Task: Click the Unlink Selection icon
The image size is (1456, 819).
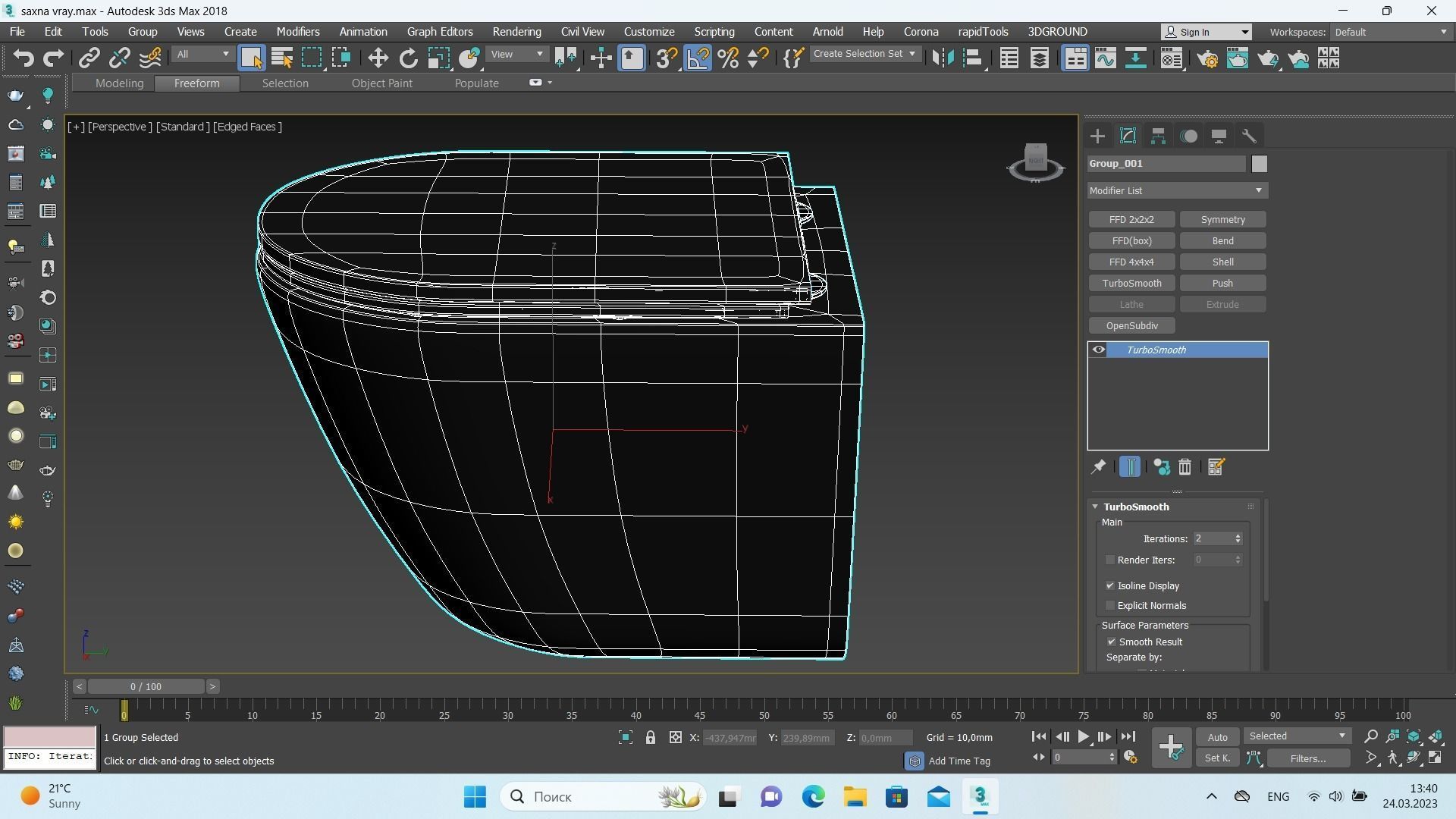Action: click(119, 58)
